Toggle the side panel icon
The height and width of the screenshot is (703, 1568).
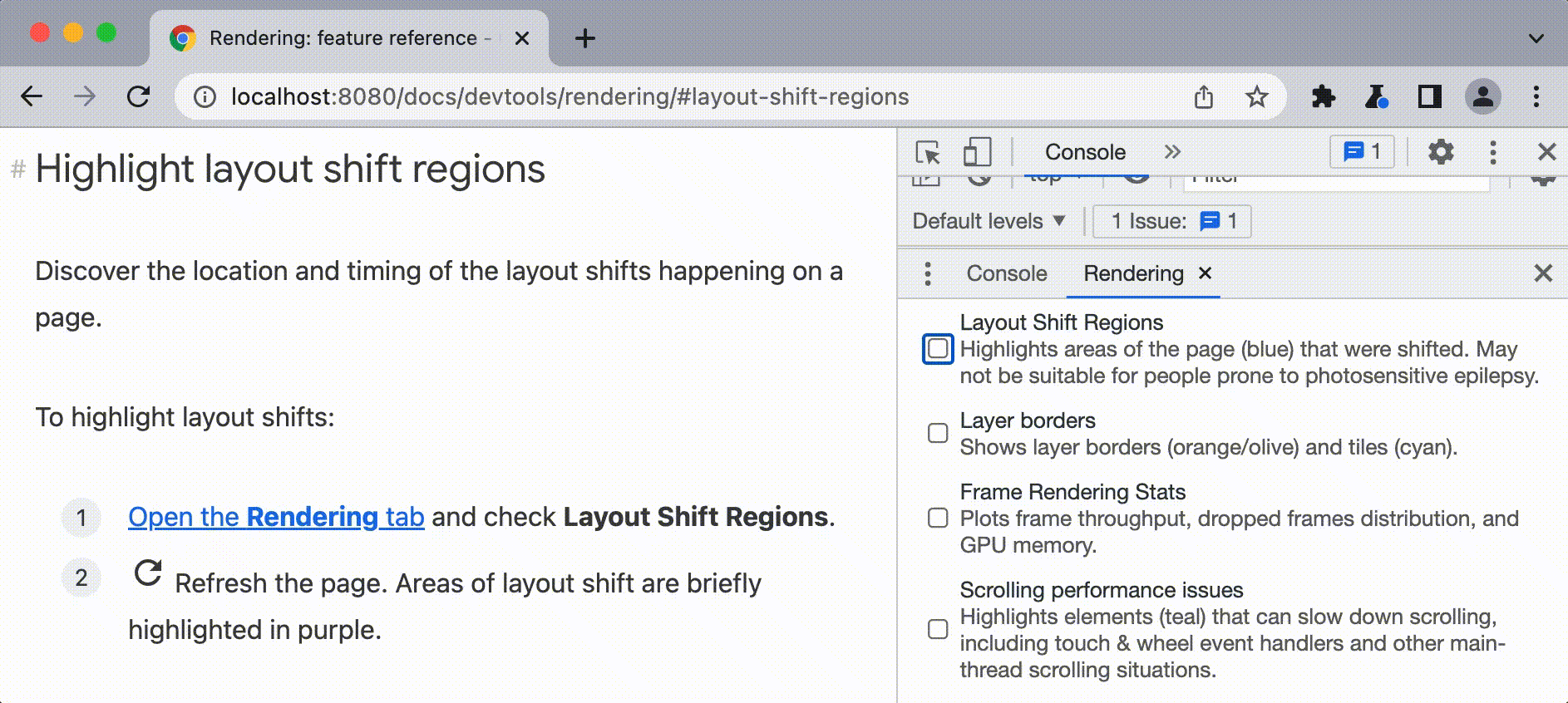(x=1429, y=97)
